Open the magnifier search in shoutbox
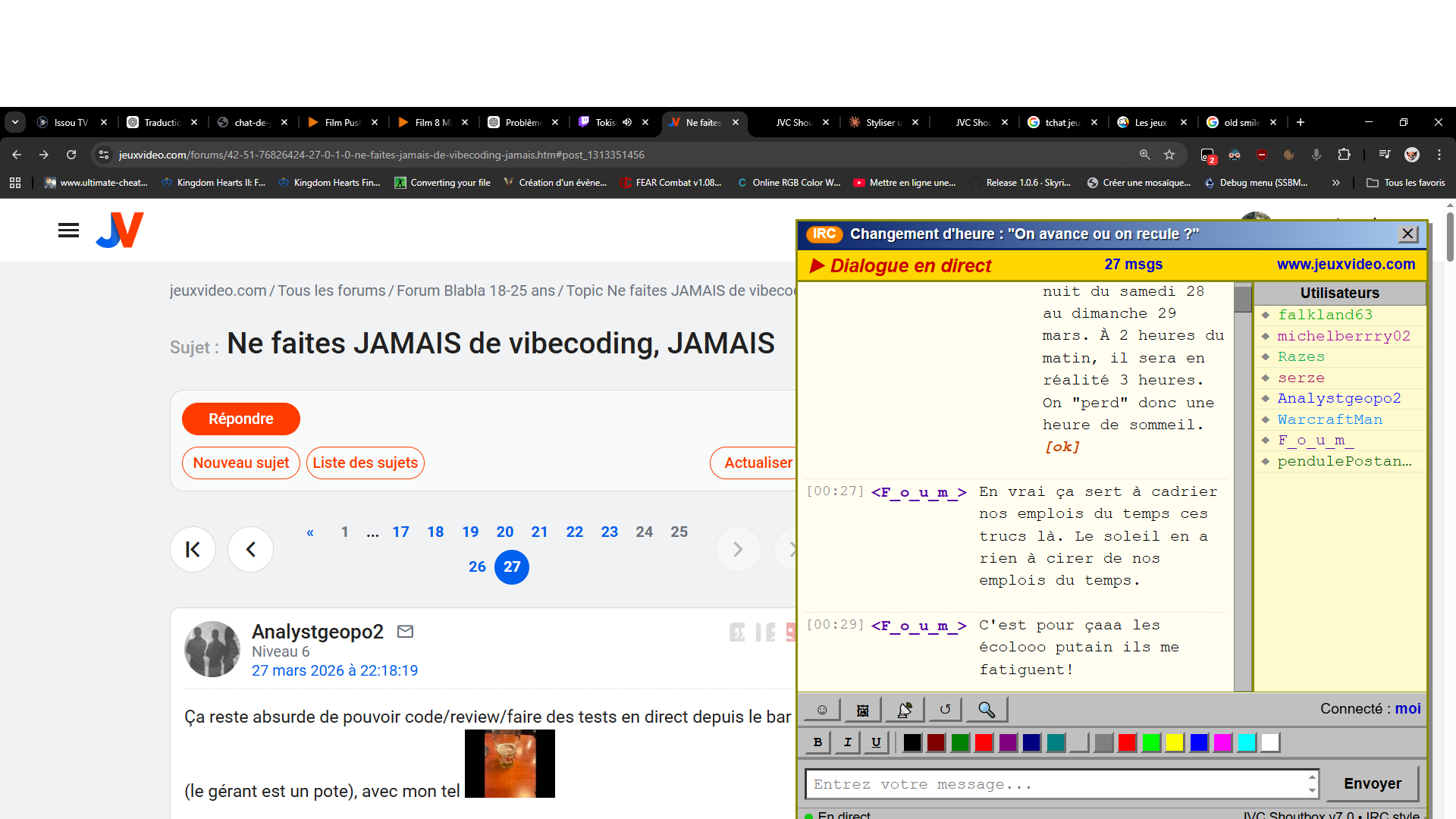This screenshot has width=1456, height=819. 986,710
